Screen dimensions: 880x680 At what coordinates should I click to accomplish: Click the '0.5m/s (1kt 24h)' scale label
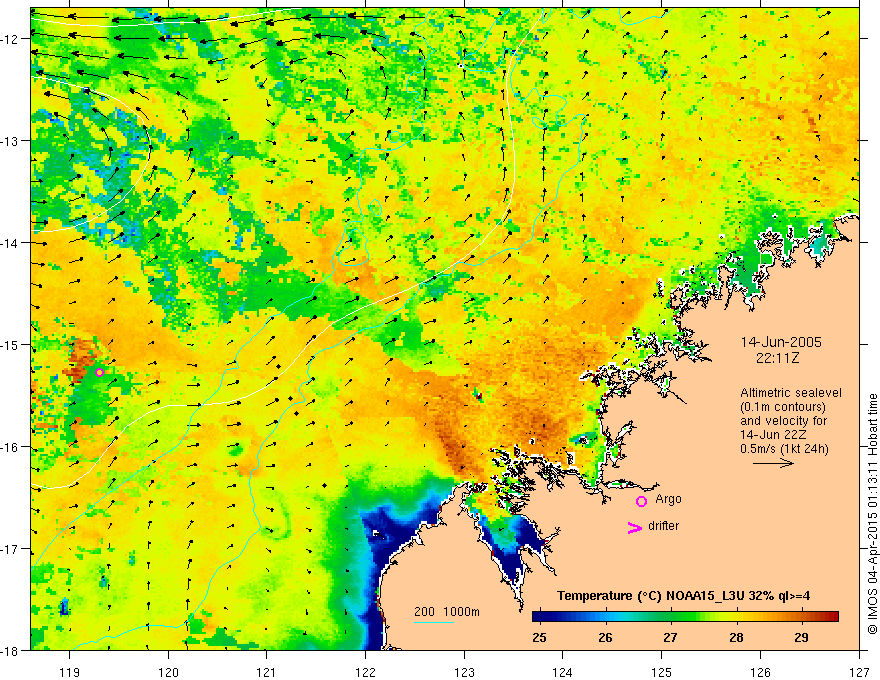pos(784,449)
